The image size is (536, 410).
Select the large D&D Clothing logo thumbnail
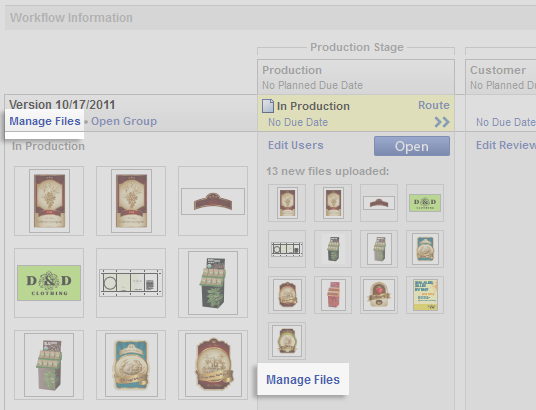tap(49, 283)
